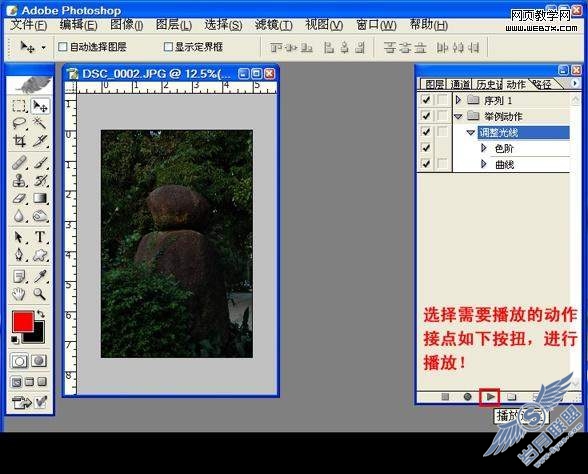Image resolution: width=588 pixels, height=474 pixels.
Task: Collapse the 举例动作 action set
Action: 458,116
